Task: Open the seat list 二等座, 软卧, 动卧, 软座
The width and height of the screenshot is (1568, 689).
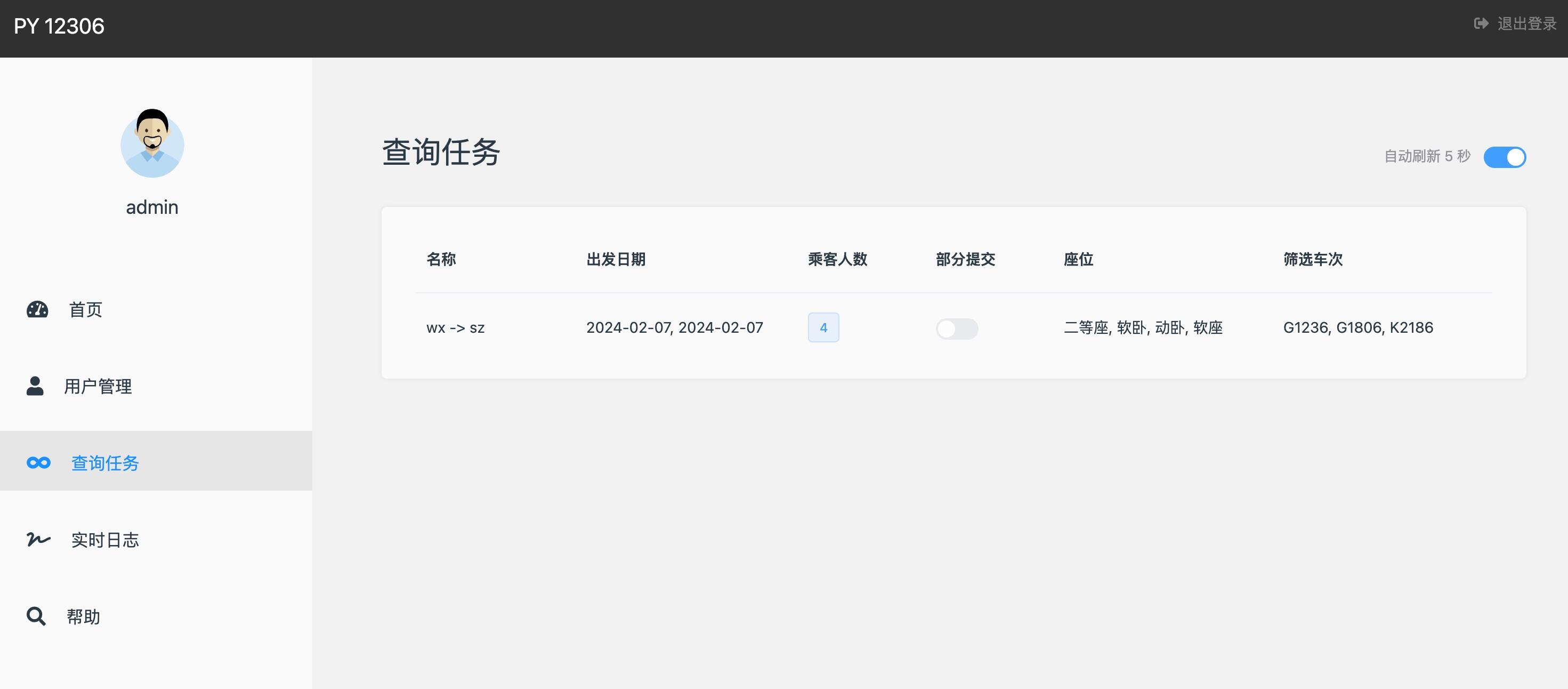Action: tap(1144, 328)
